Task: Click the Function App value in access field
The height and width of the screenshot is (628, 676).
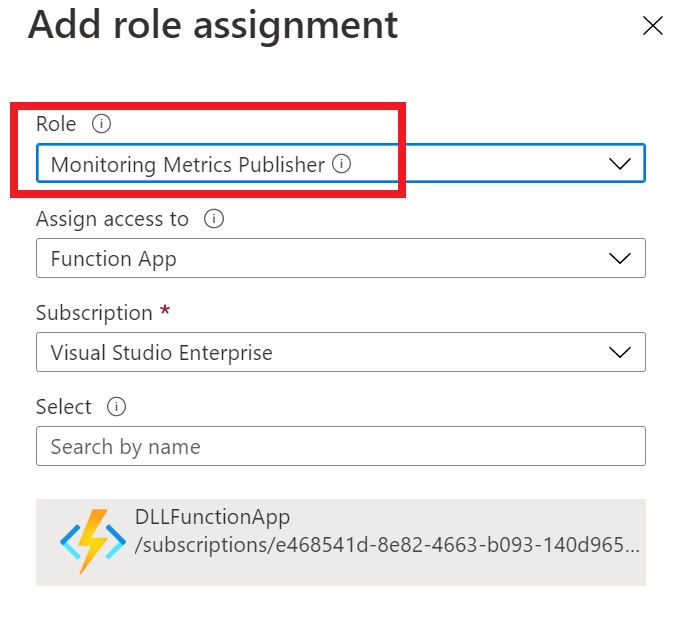Action: tap(113, 259)
